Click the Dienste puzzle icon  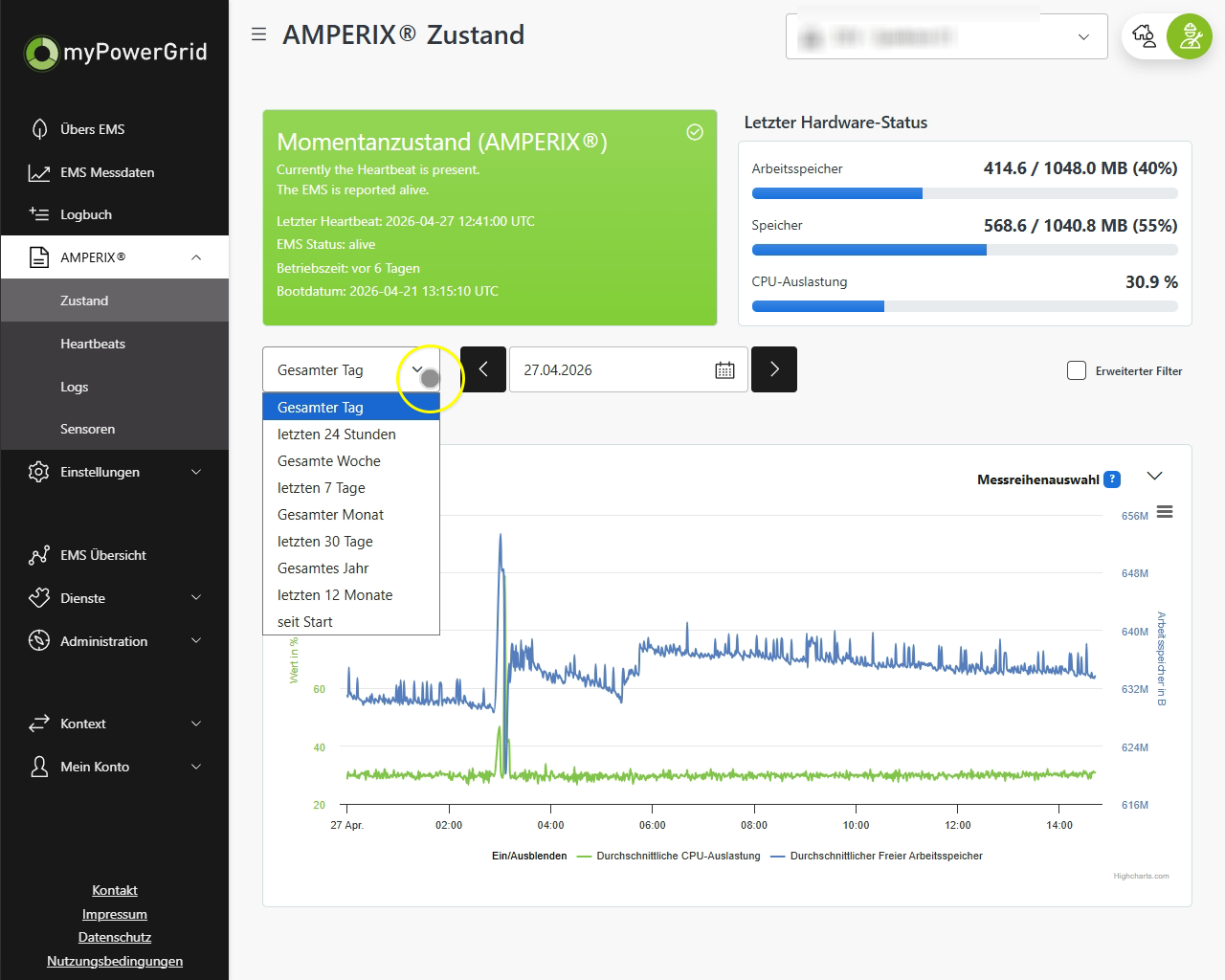[39, 598]
